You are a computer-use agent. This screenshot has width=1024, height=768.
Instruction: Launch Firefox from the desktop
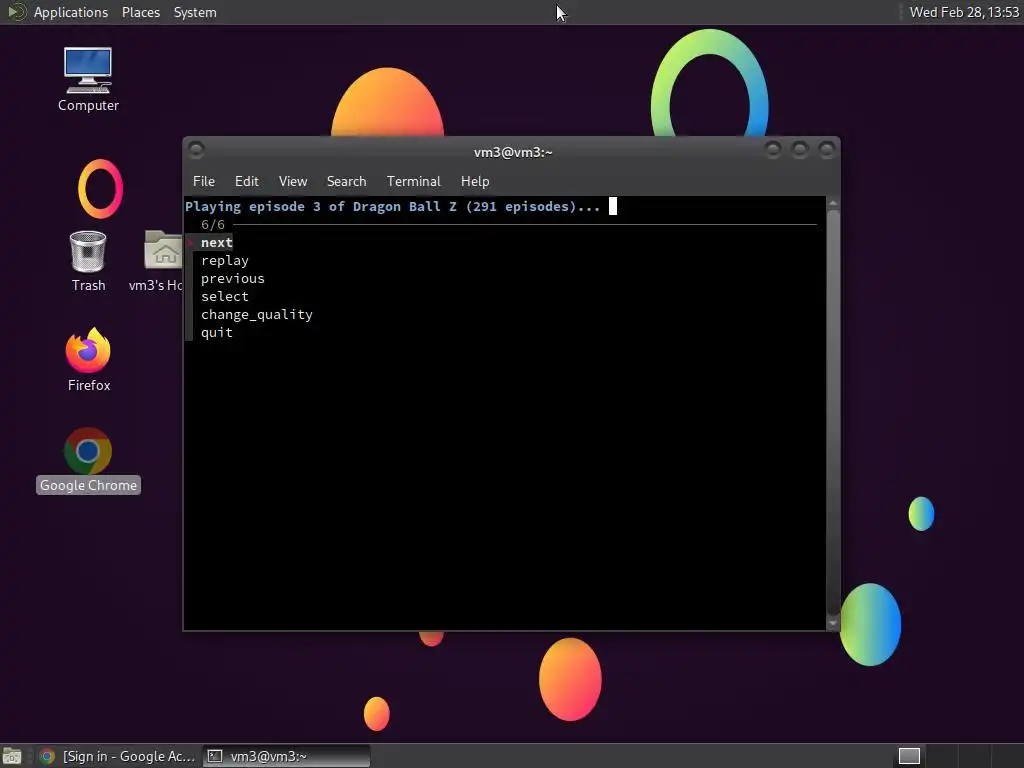89,359
